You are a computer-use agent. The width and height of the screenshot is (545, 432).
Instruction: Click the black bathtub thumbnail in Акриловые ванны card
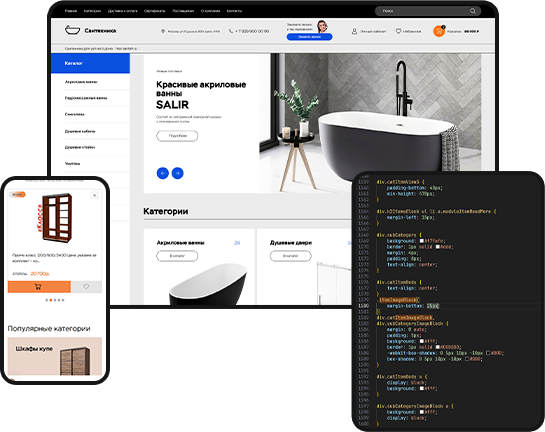208,285
